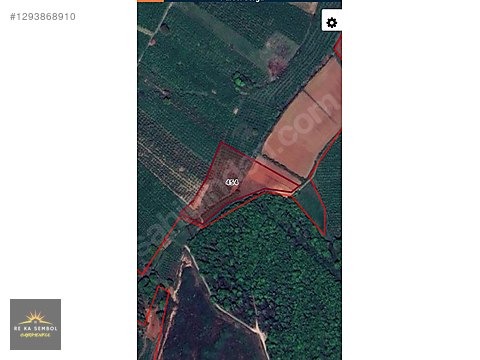This screenshot has width=480, height=360.
Task: Select the highlighted parcel number label on the map
Action: pyautogui.click(x=232, y=182)
